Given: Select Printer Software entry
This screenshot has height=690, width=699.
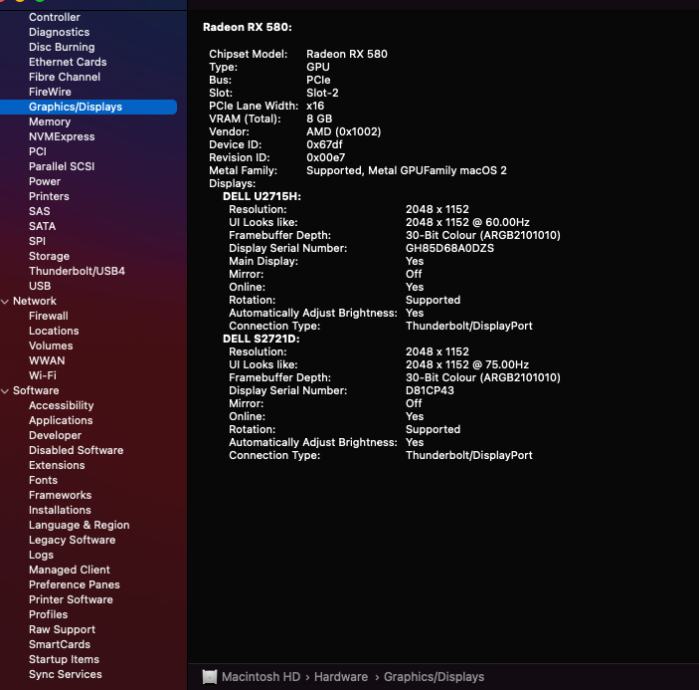Looking at the screenshot, I should pos(70,600).
